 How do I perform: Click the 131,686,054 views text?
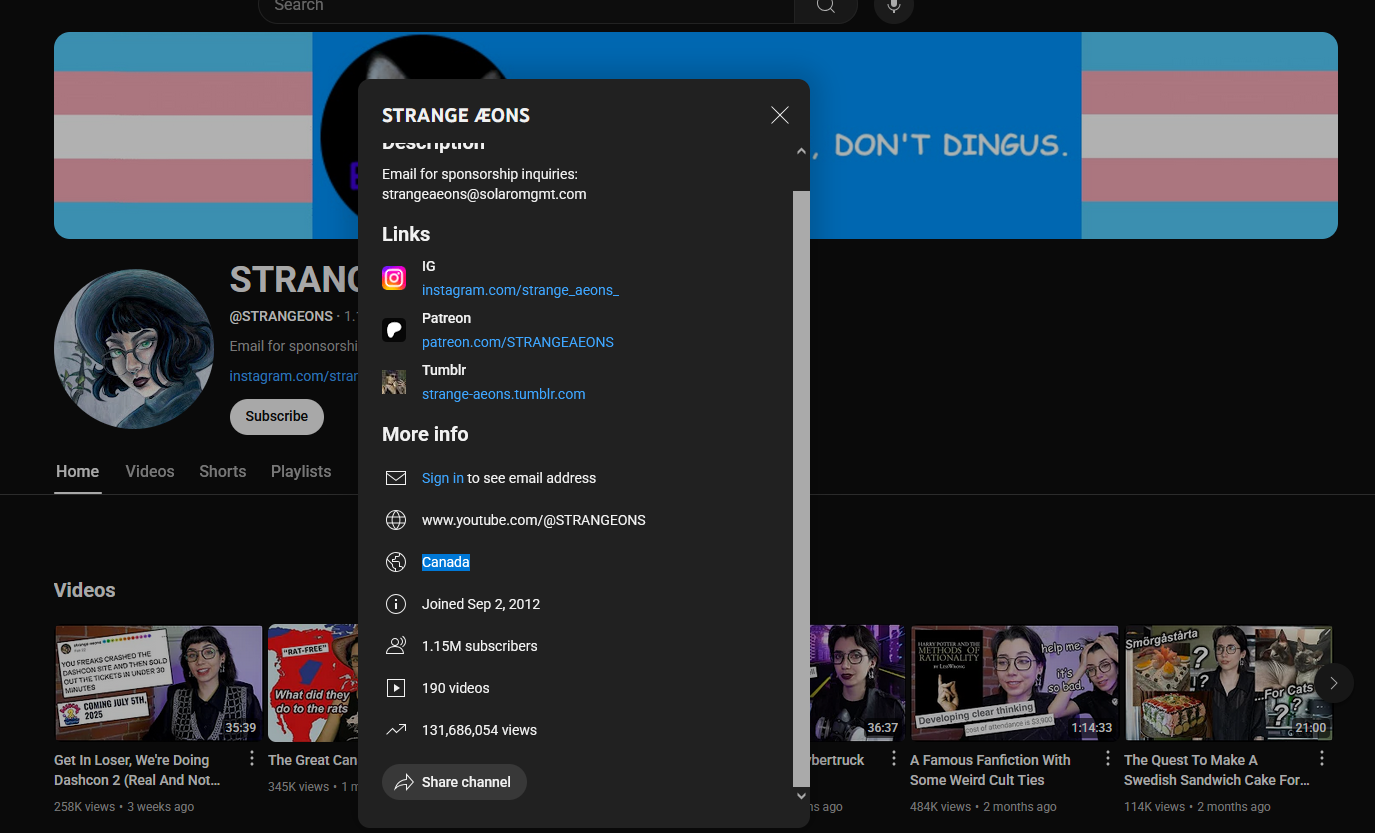point(479,730)
